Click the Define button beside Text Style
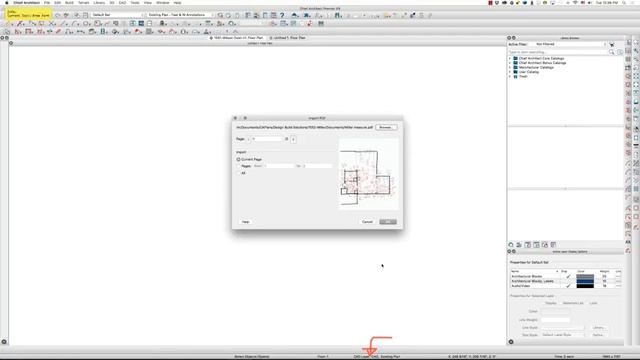Screen dimensions: 640x360 click(x=598, y=335)
